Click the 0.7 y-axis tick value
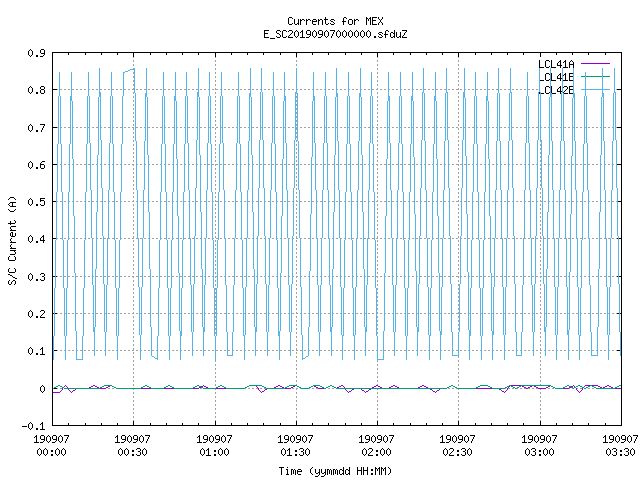 pos(36,128)
